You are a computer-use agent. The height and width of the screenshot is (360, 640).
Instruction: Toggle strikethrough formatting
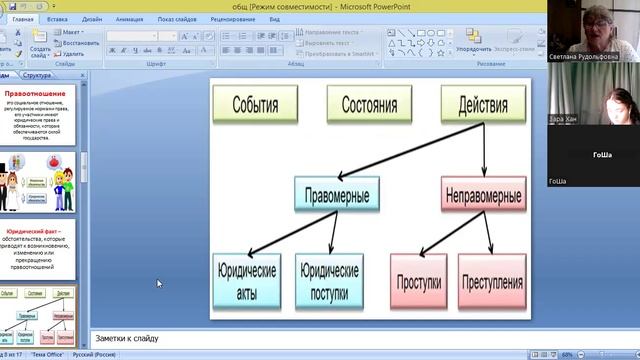[147, 50]
